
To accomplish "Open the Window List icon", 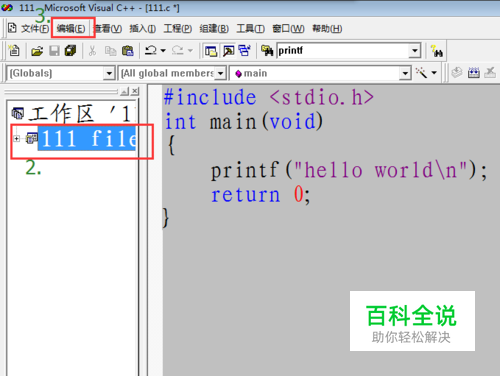I will (x=245, y=51).
